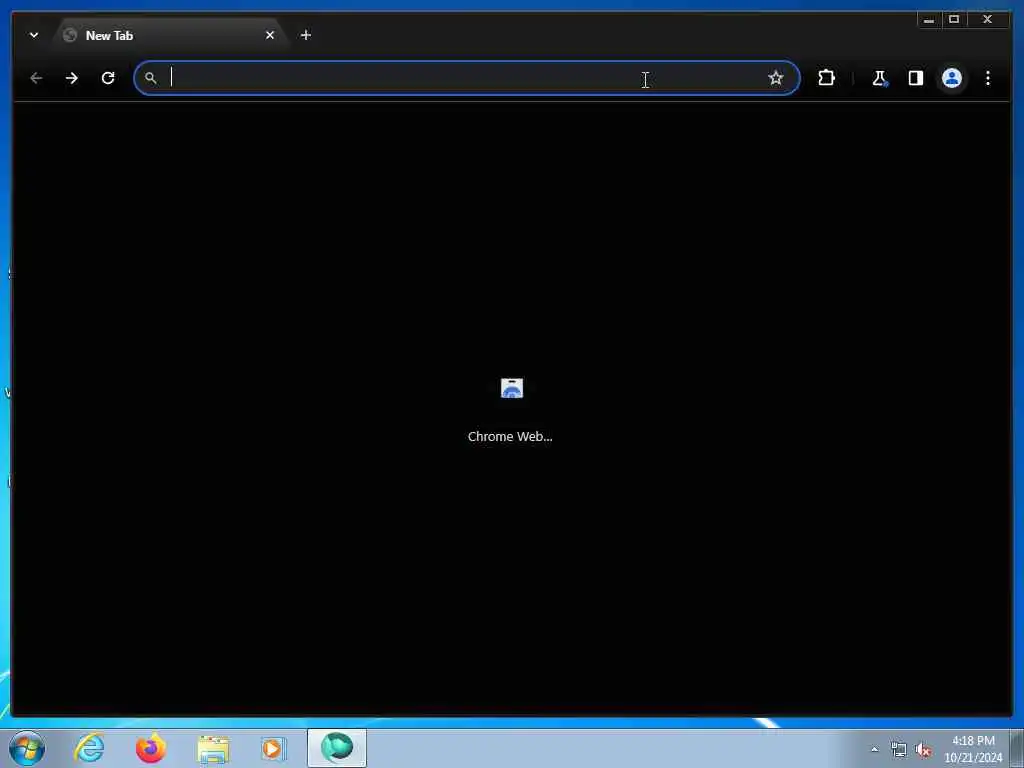1024x768 pixels.
Task: Open the Extensions puzzle menu
Action: coord(826,78)
